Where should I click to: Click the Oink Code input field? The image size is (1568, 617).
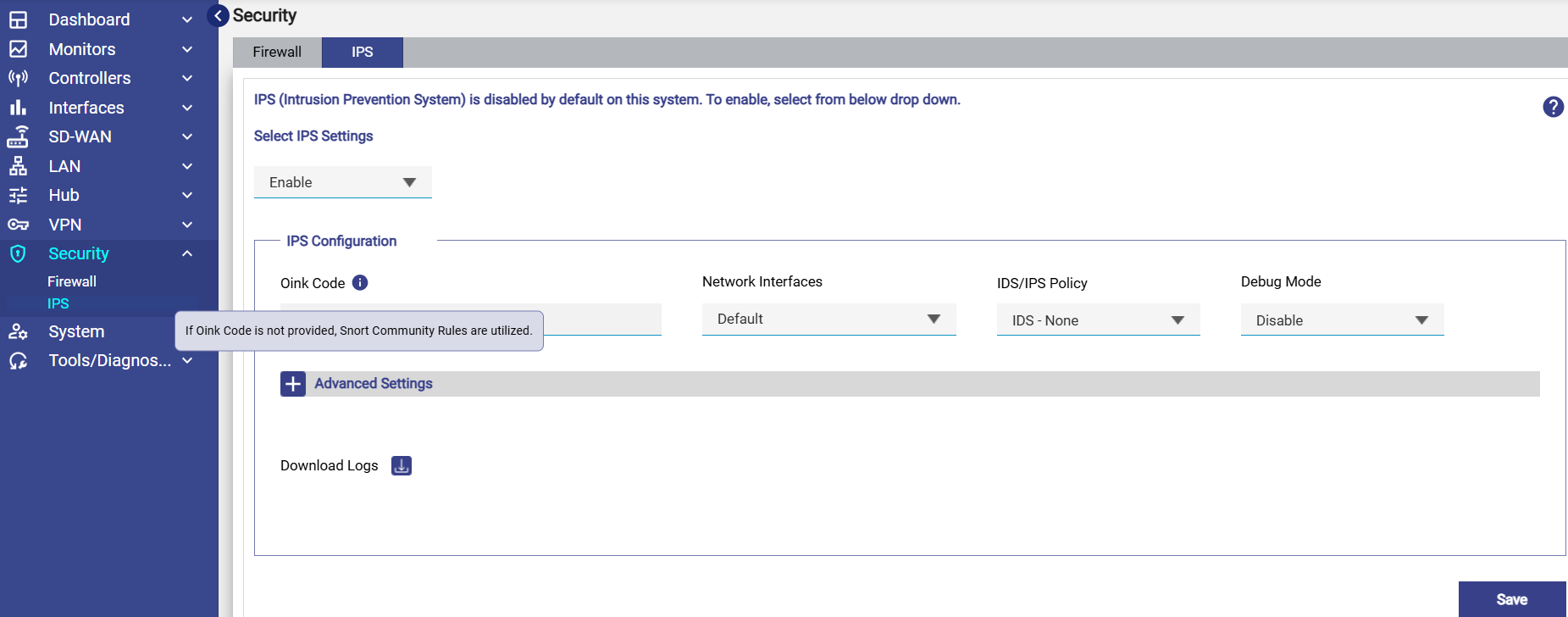click(x=601, y=320)
